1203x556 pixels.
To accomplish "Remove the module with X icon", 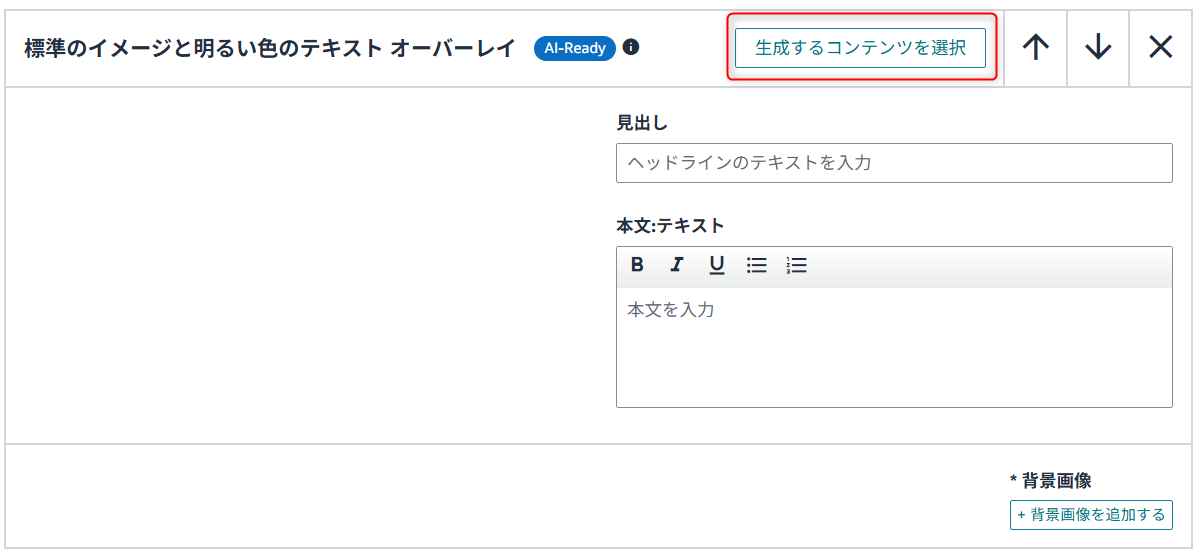I will 1160,48.
